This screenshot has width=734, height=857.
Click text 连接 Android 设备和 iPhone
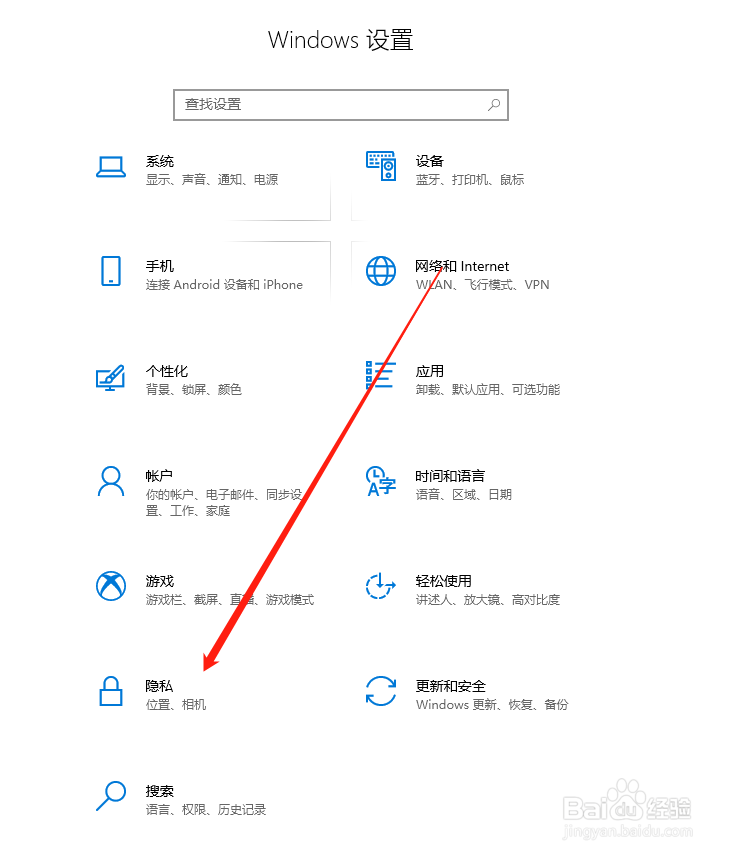point(224,285)
